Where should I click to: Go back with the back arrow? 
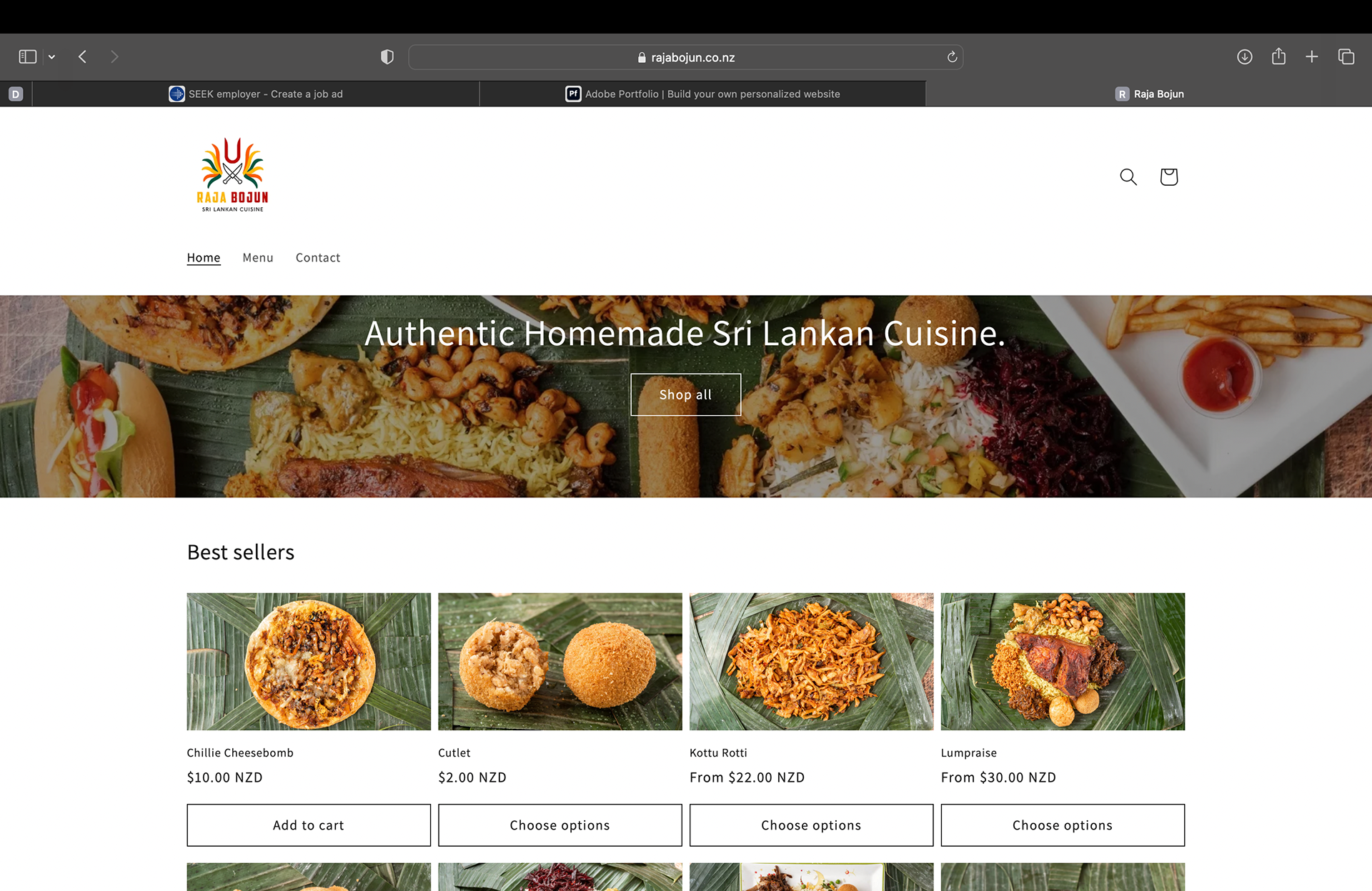[82, 56]
